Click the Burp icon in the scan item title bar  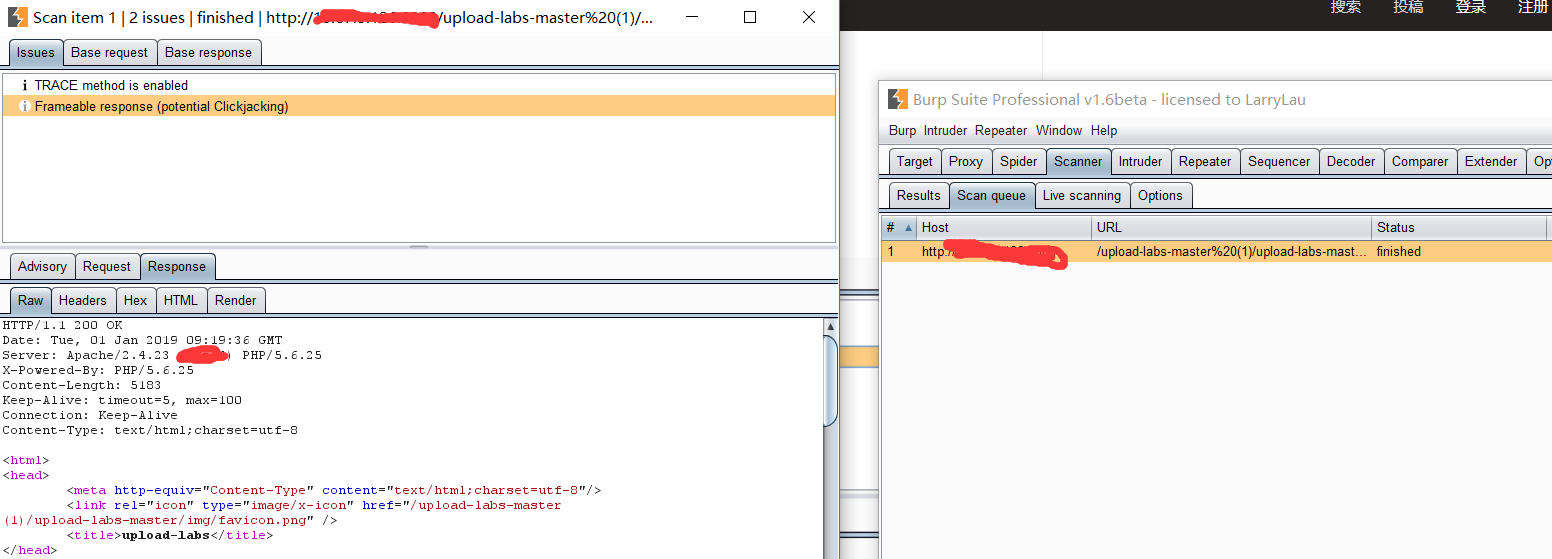pos(17,17)
